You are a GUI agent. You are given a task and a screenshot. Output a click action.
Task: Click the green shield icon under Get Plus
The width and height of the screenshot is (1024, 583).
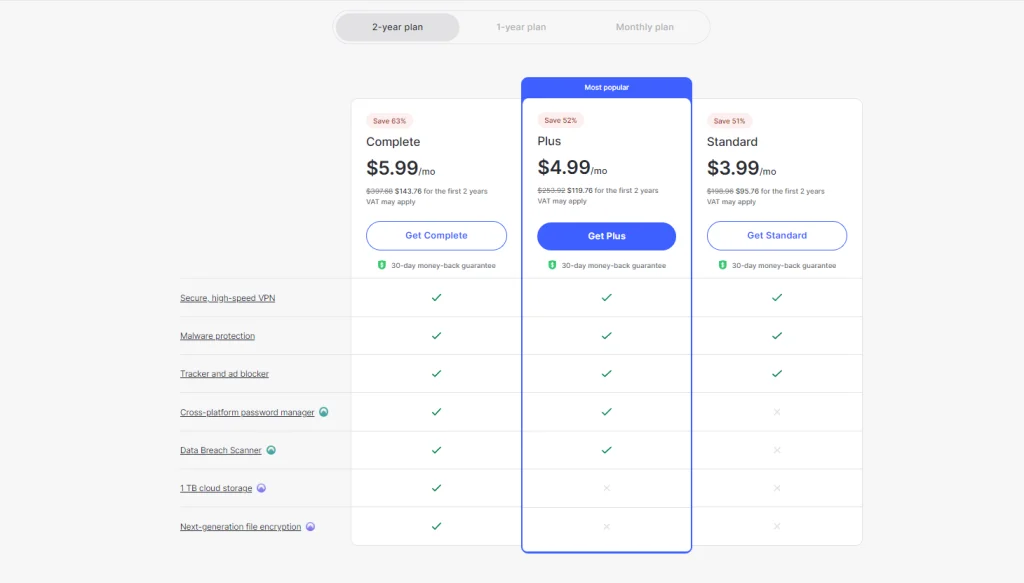point(552,265)
